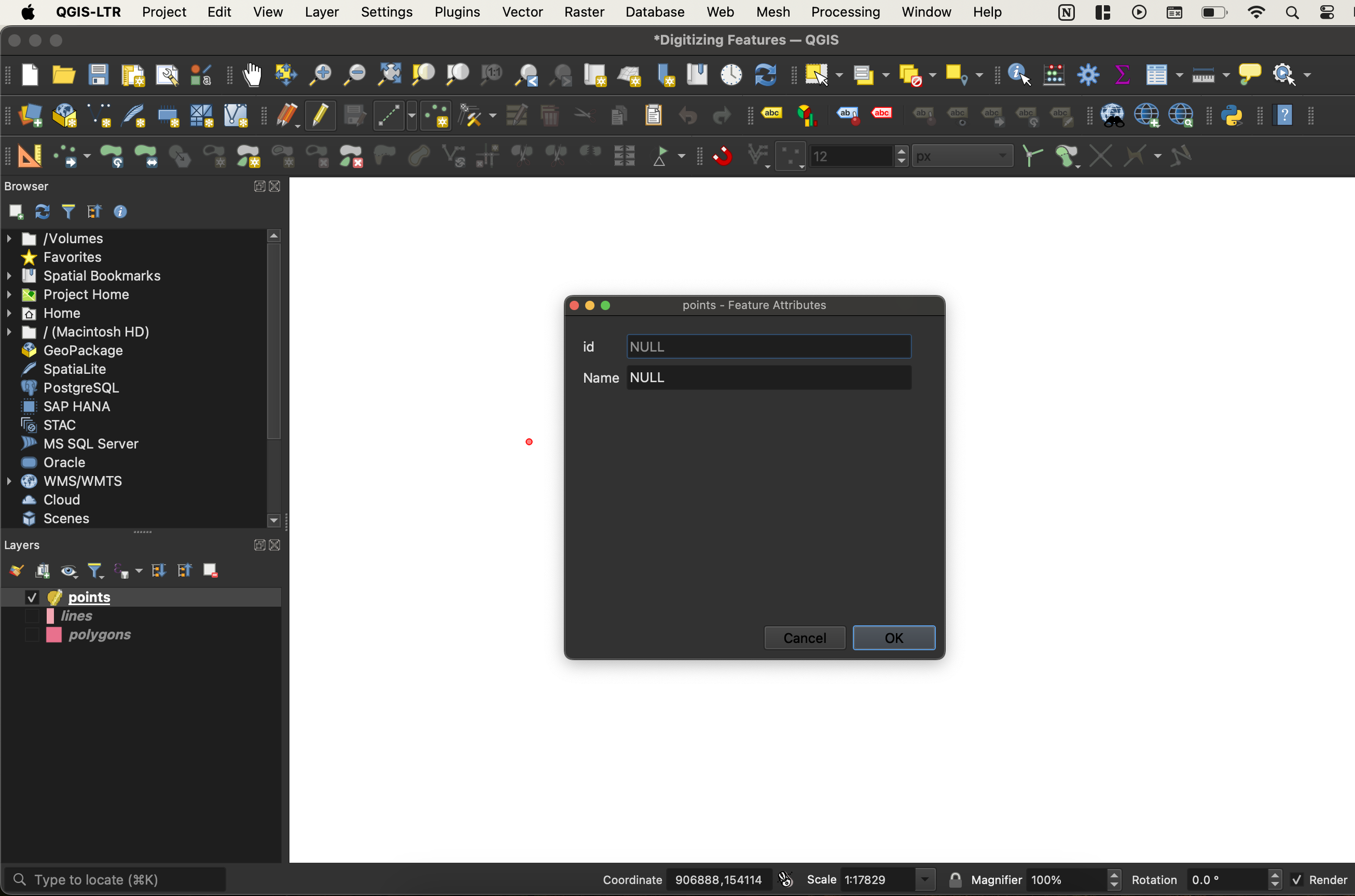Open the Python Console icon
This screenshot has width=1355, height=896.
(x=1231, y=115)
